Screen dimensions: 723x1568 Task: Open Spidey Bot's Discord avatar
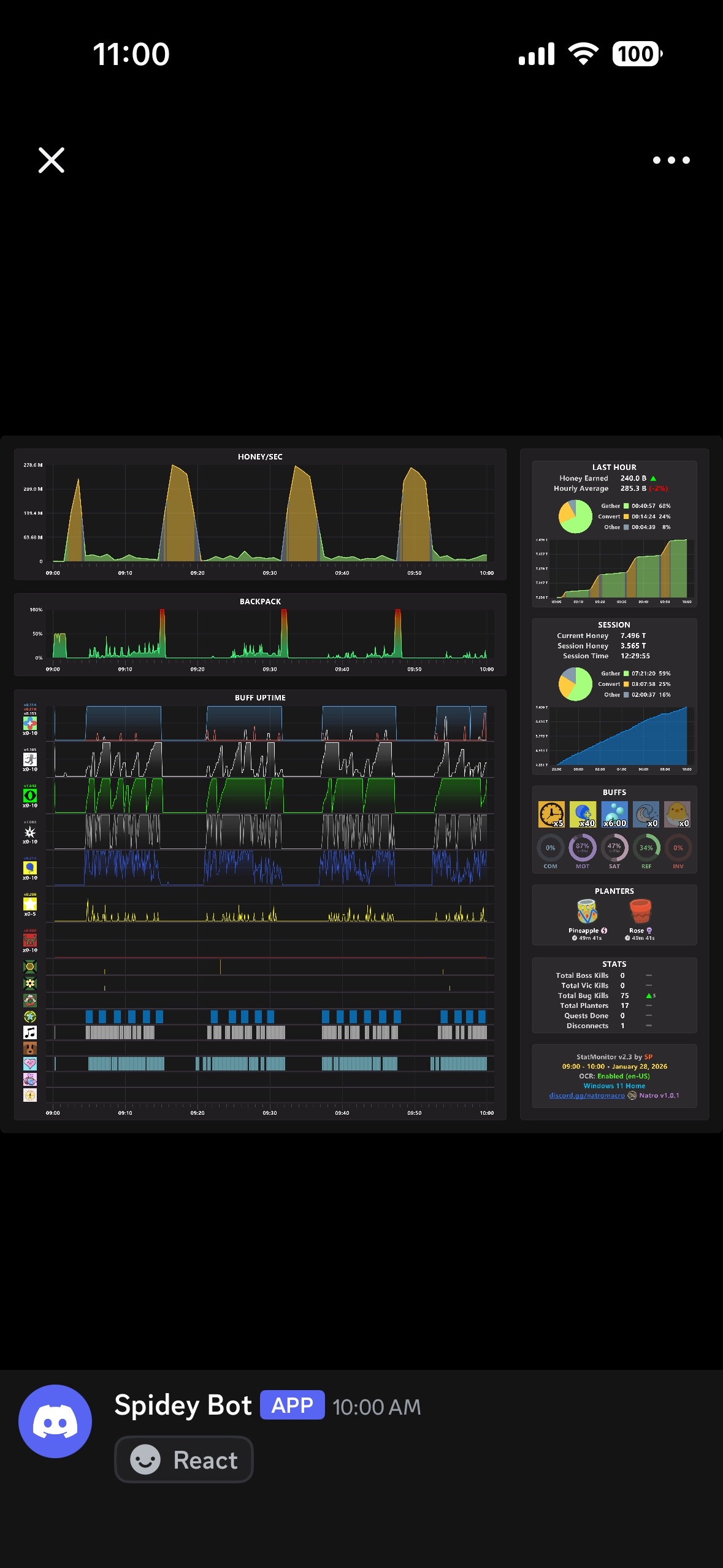[55, 1421]
